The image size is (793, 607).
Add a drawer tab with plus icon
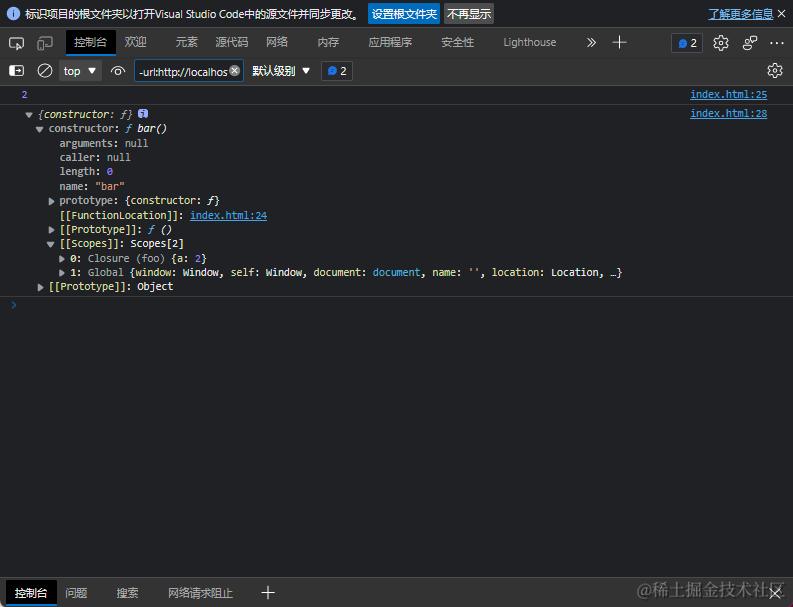268,592
